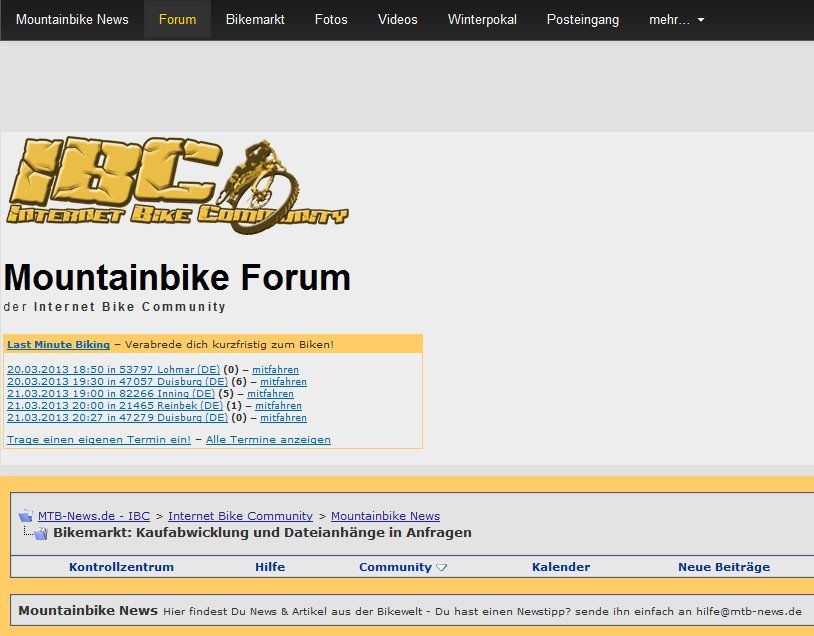Click the der Internet Bike Community subtitle
This screenshot has width=814, height=636.
(x=115, y=307)
